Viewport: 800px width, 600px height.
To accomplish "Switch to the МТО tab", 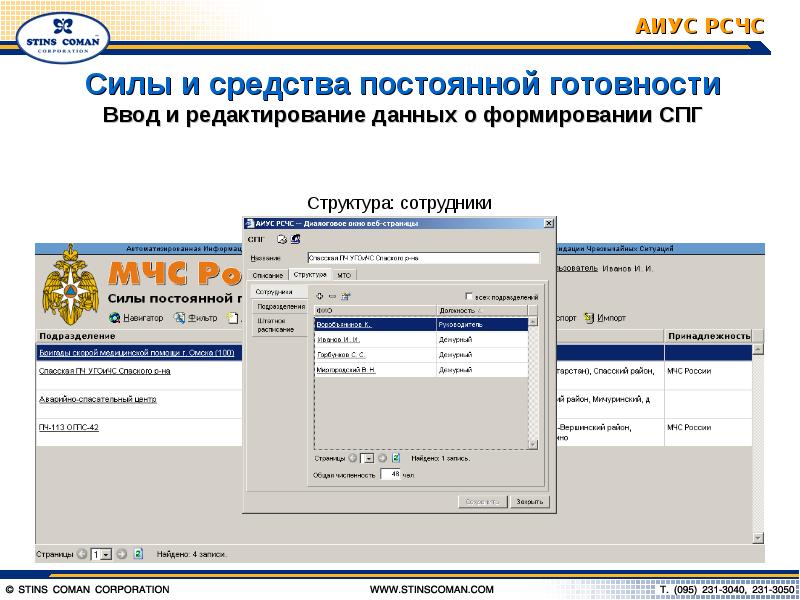I will (x=344, y=275).
